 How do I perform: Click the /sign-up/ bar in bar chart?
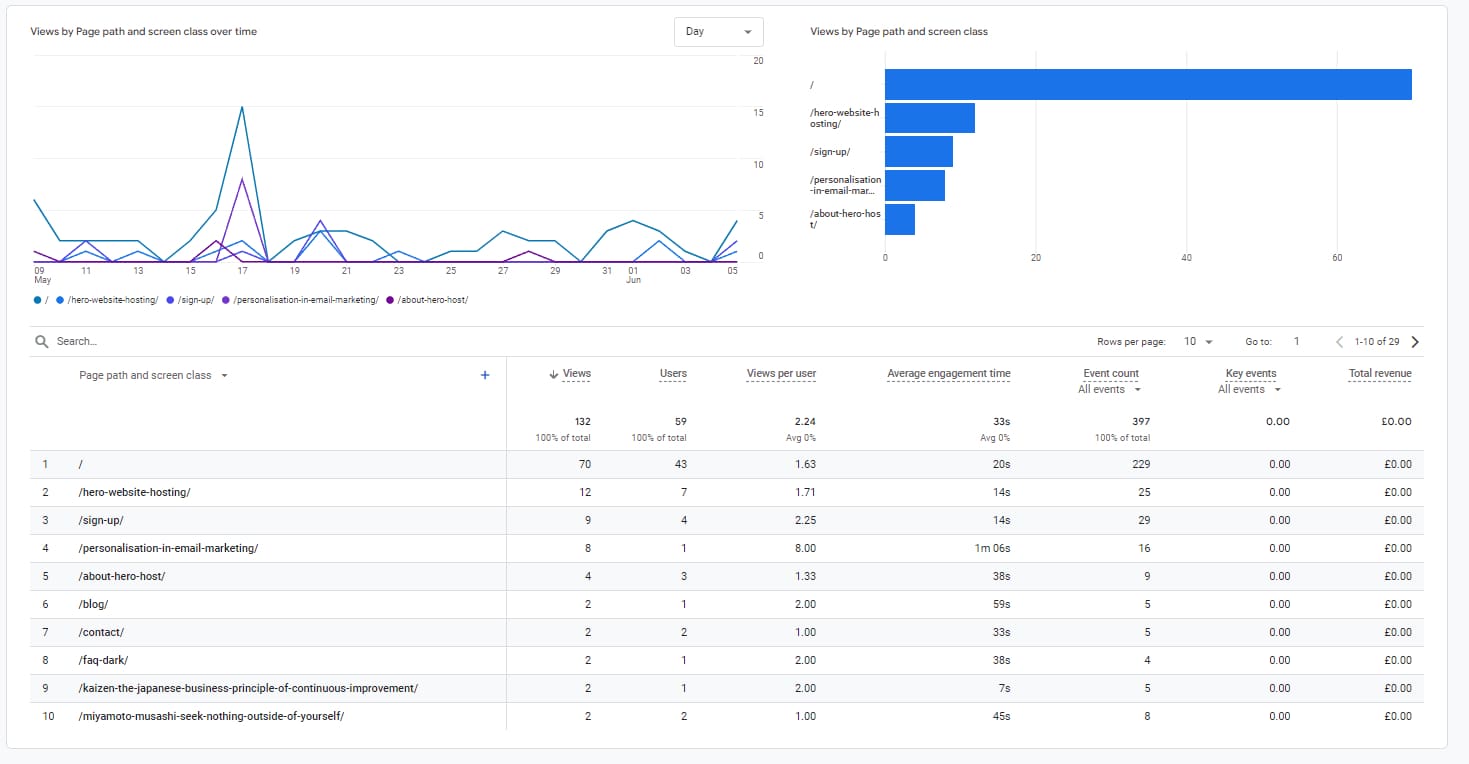click(x=919, y=152)
